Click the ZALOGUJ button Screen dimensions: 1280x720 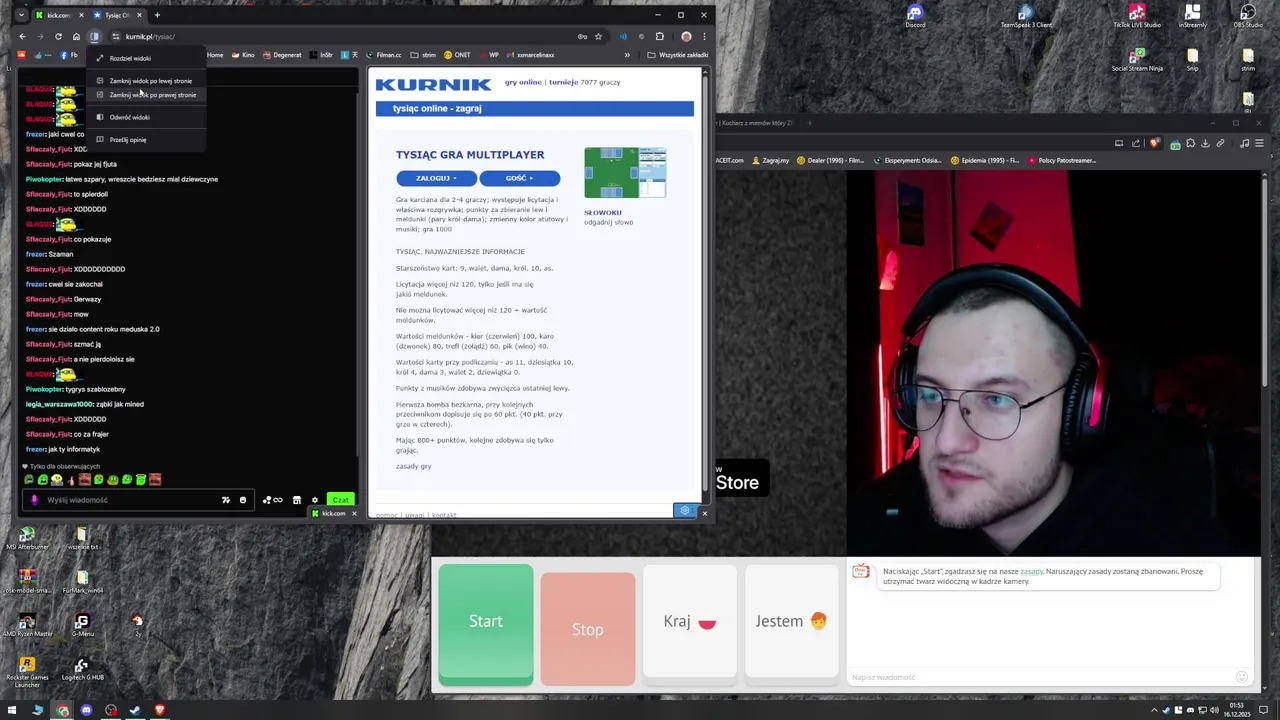(436, 178)
